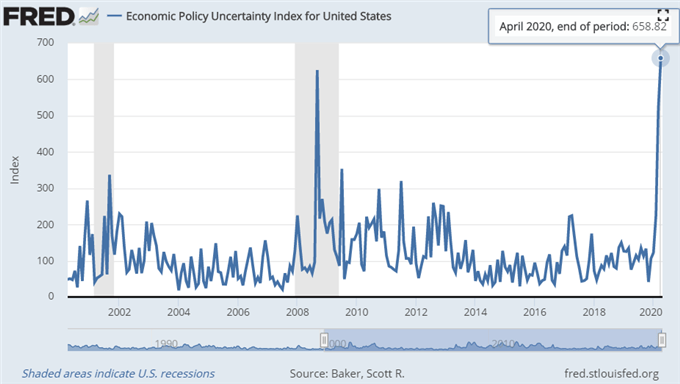Click the small chart icon beside FRED logo
This screenshot has width=680, height=384.
coord(89,17)
